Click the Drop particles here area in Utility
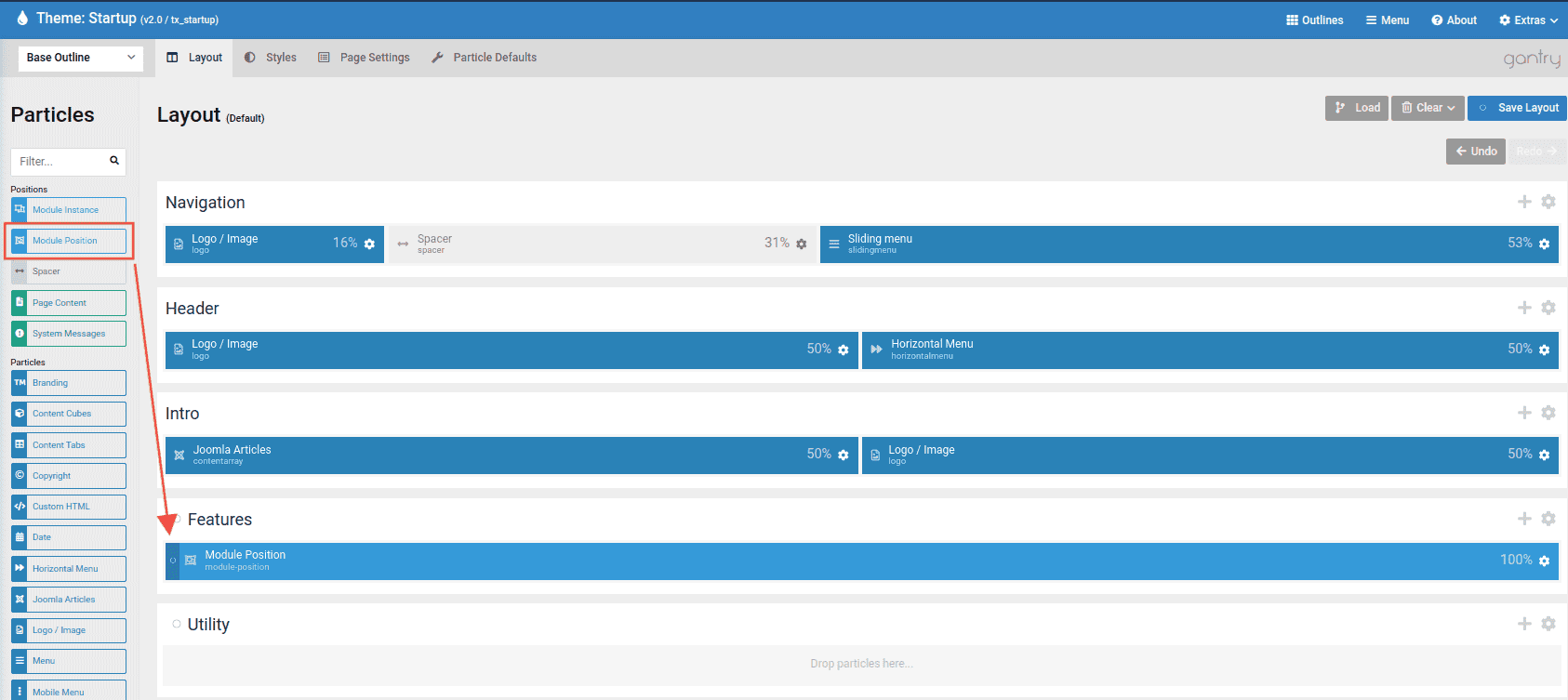The image size is (1568, 700). tap(861, 664)
